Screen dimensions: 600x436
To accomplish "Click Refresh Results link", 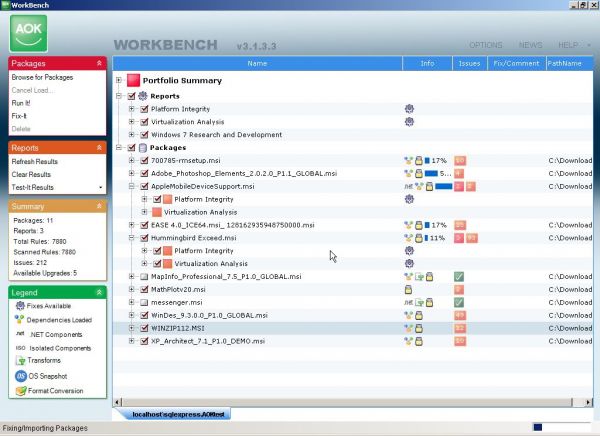I will pos(34,162).
